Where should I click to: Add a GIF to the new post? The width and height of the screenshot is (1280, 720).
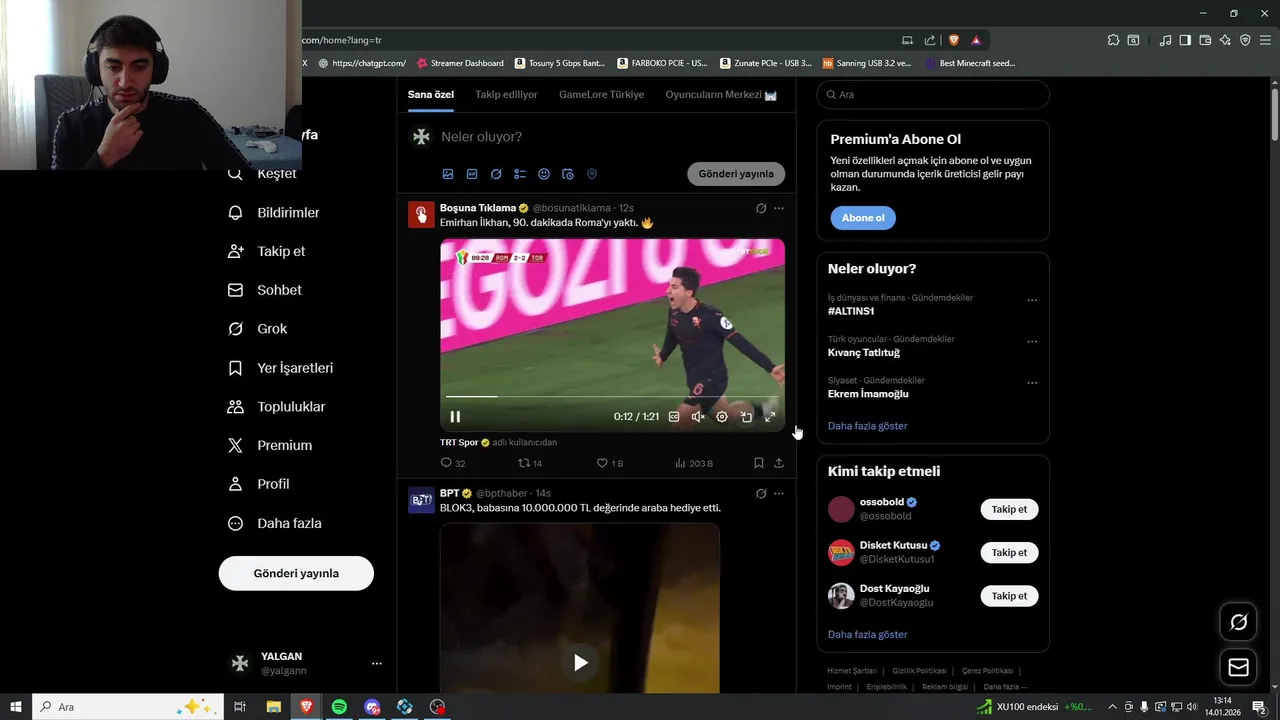(x=472, y=174)
